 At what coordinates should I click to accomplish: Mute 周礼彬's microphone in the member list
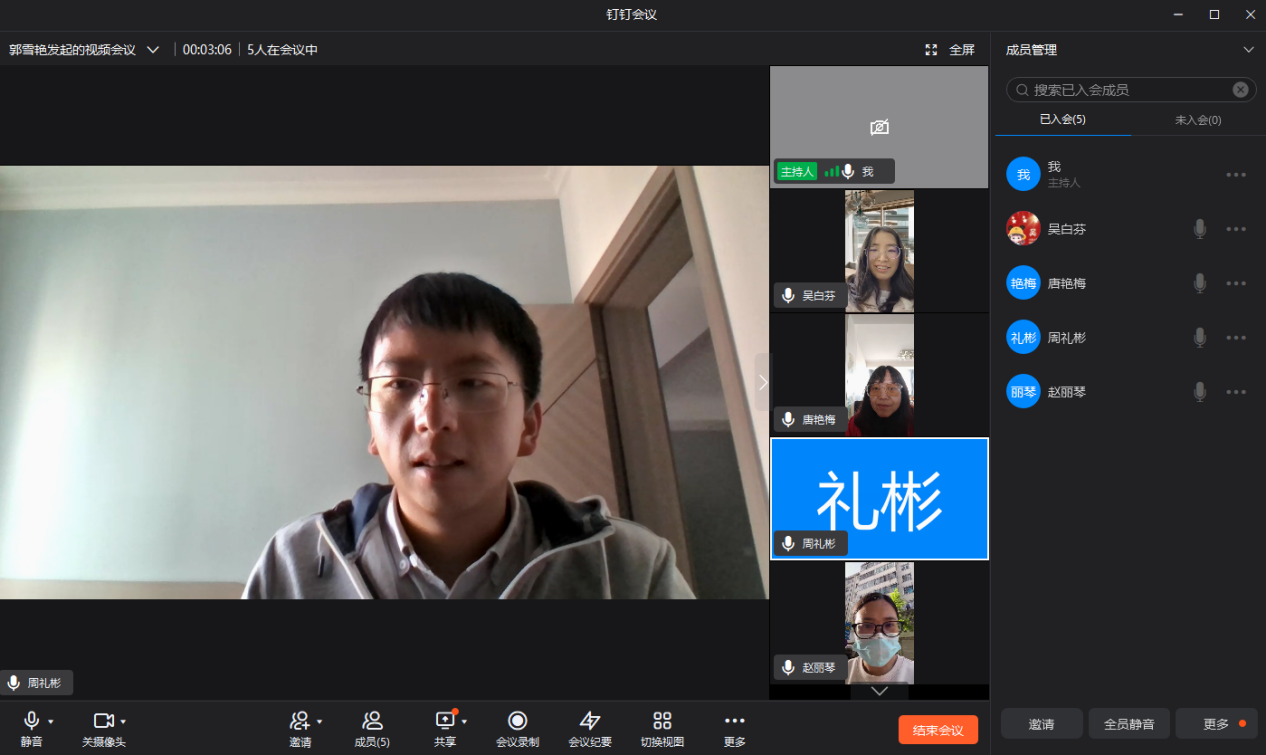[x=1200, y=337]
